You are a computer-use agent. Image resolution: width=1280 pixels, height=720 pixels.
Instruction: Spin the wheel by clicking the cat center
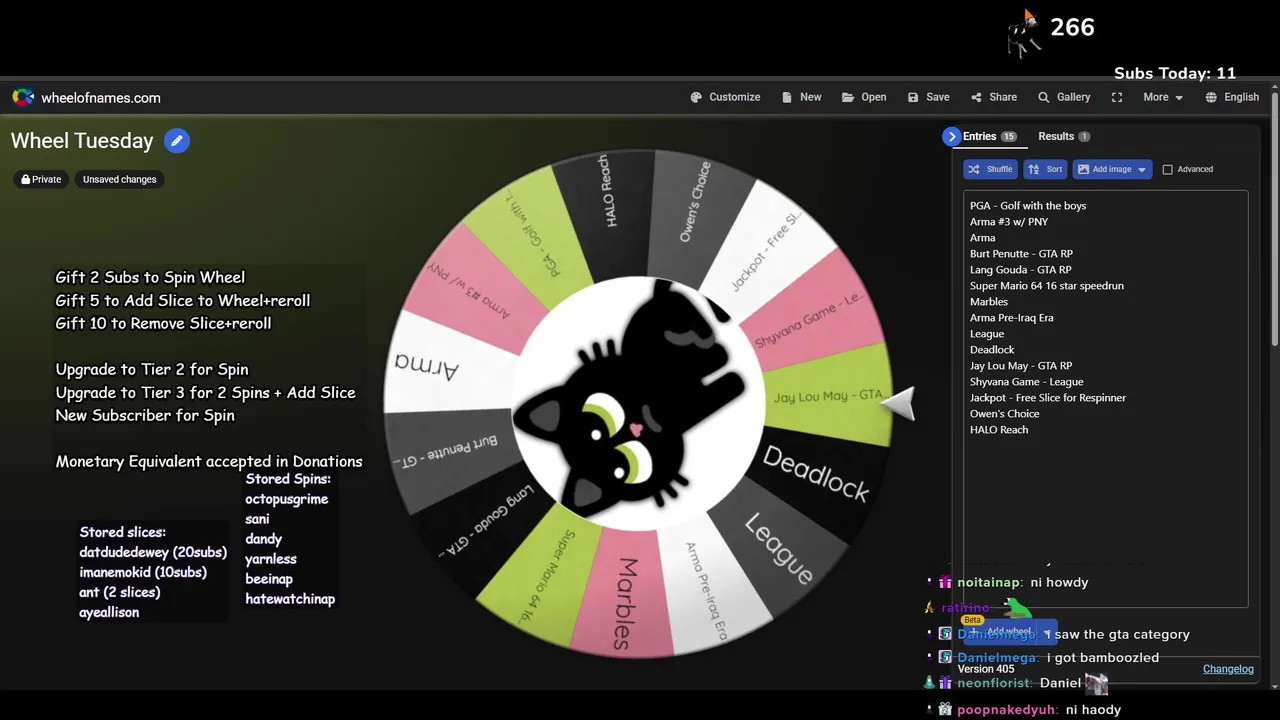click(x=637, y=403)
